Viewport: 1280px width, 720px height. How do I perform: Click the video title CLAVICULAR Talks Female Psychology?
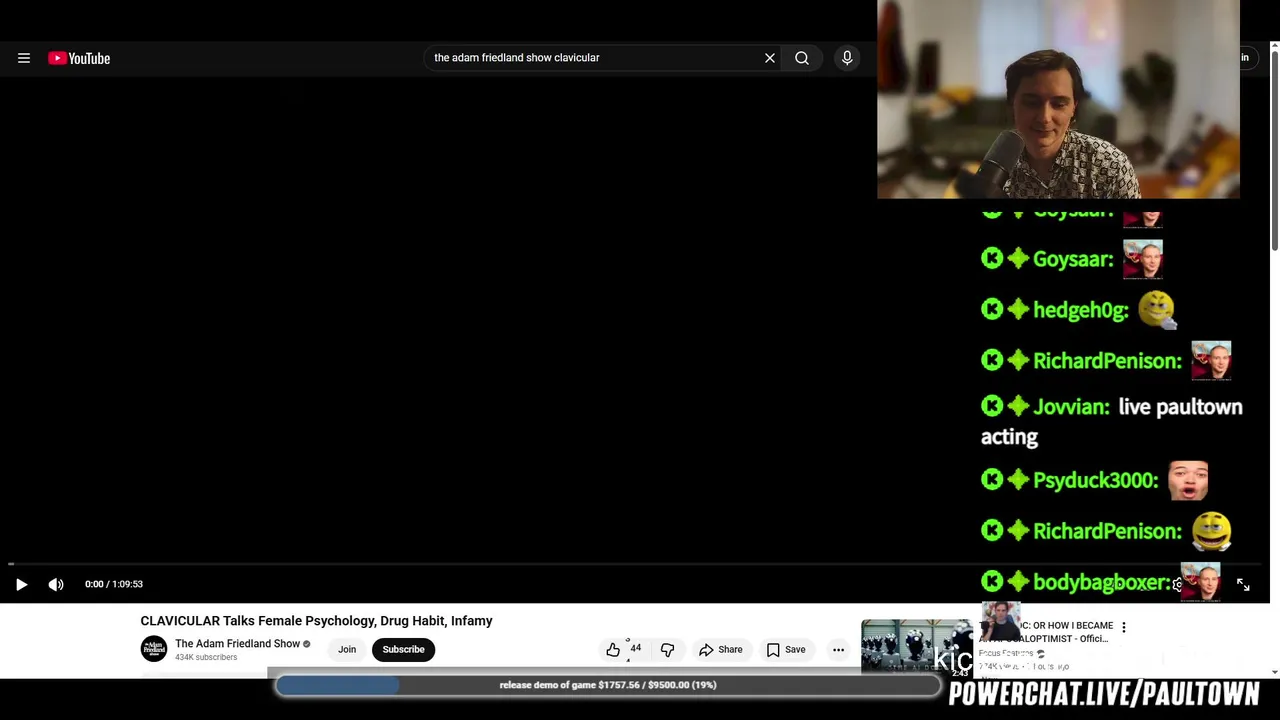[316, 621]
